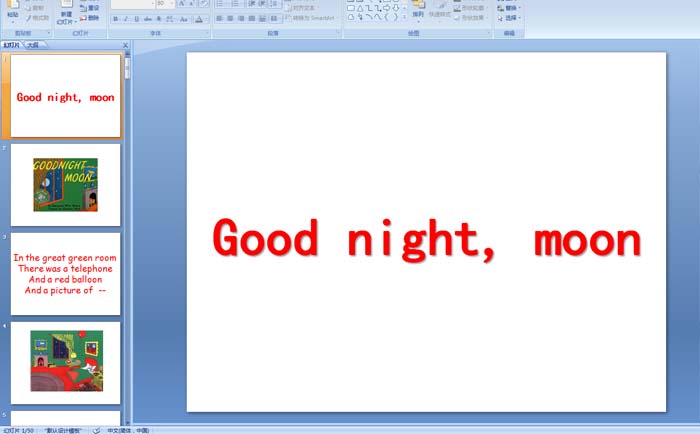Justify the paragraph text
The height and width of the screenshot is (434, 700).
252,19
